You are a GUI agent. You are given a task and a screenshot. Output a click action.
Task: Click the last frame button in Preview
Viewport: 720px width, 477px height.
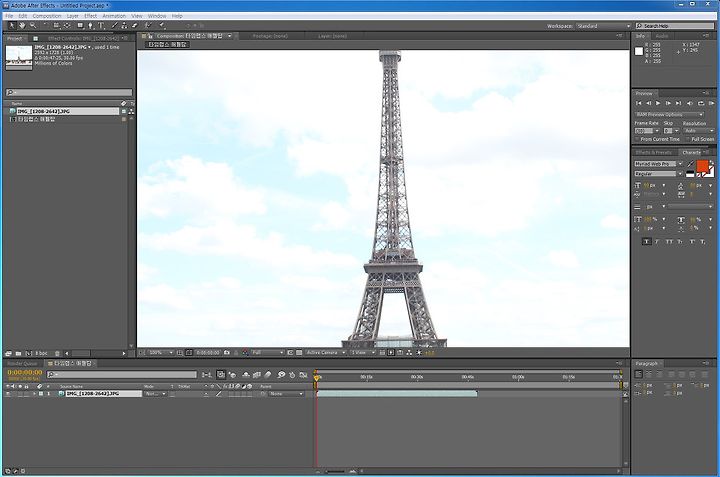pos(679,104)
